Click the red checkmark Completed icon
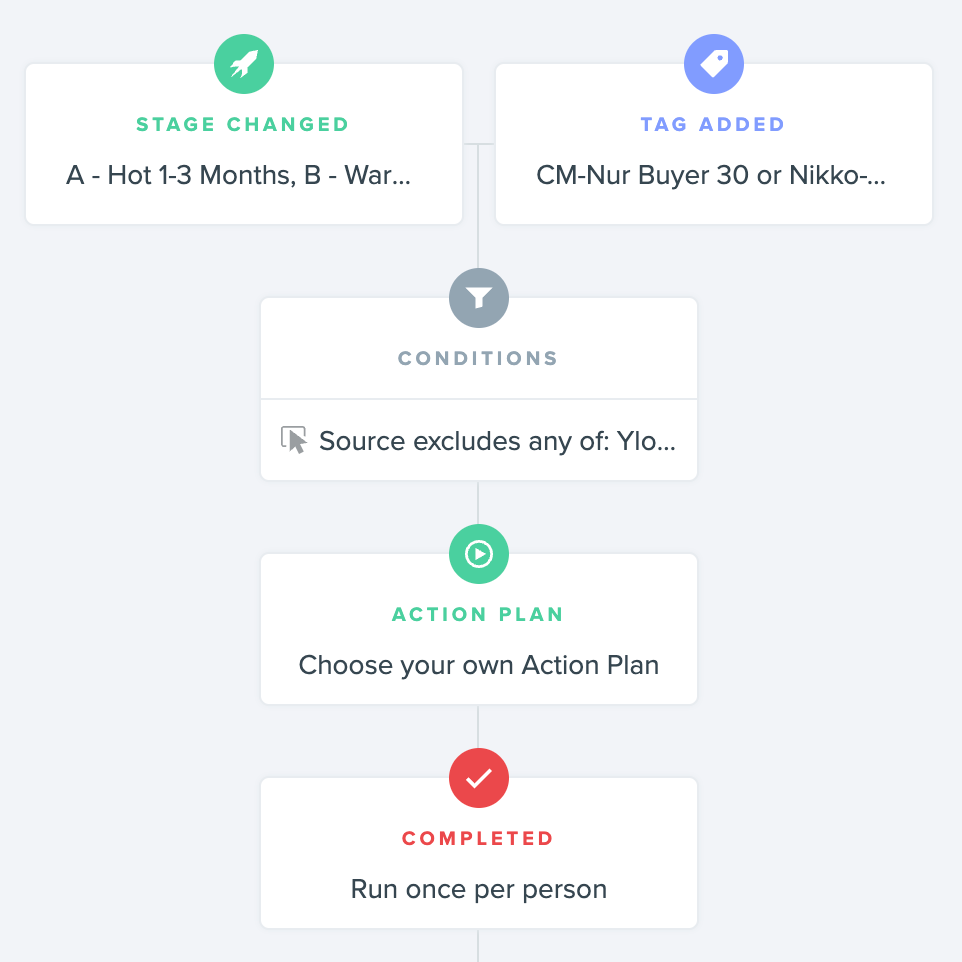Viewport: 962px width, 962px height. [x=479, y=778]
